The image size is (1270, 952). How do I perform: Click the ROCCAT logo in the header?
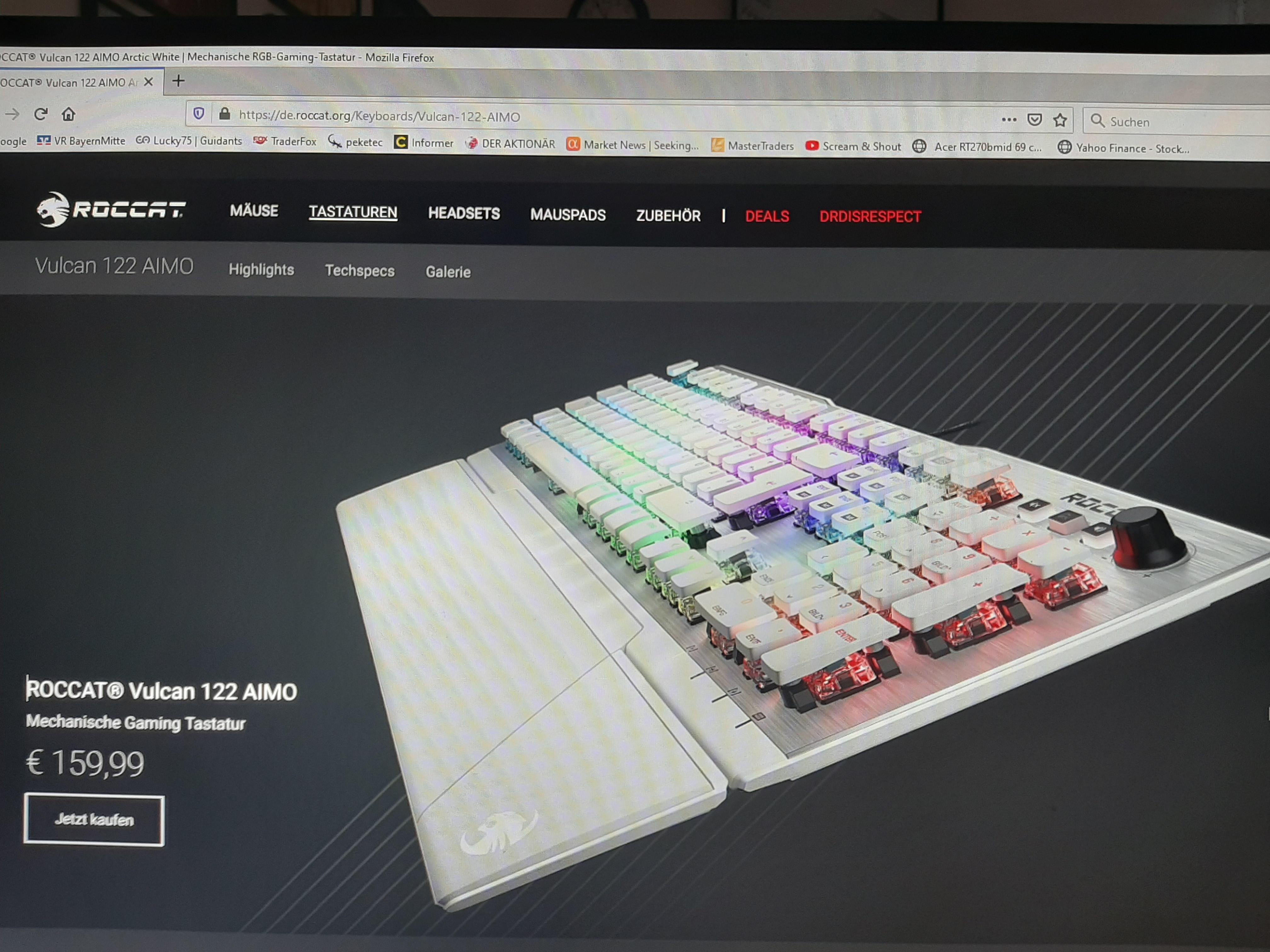click(111, 209)
